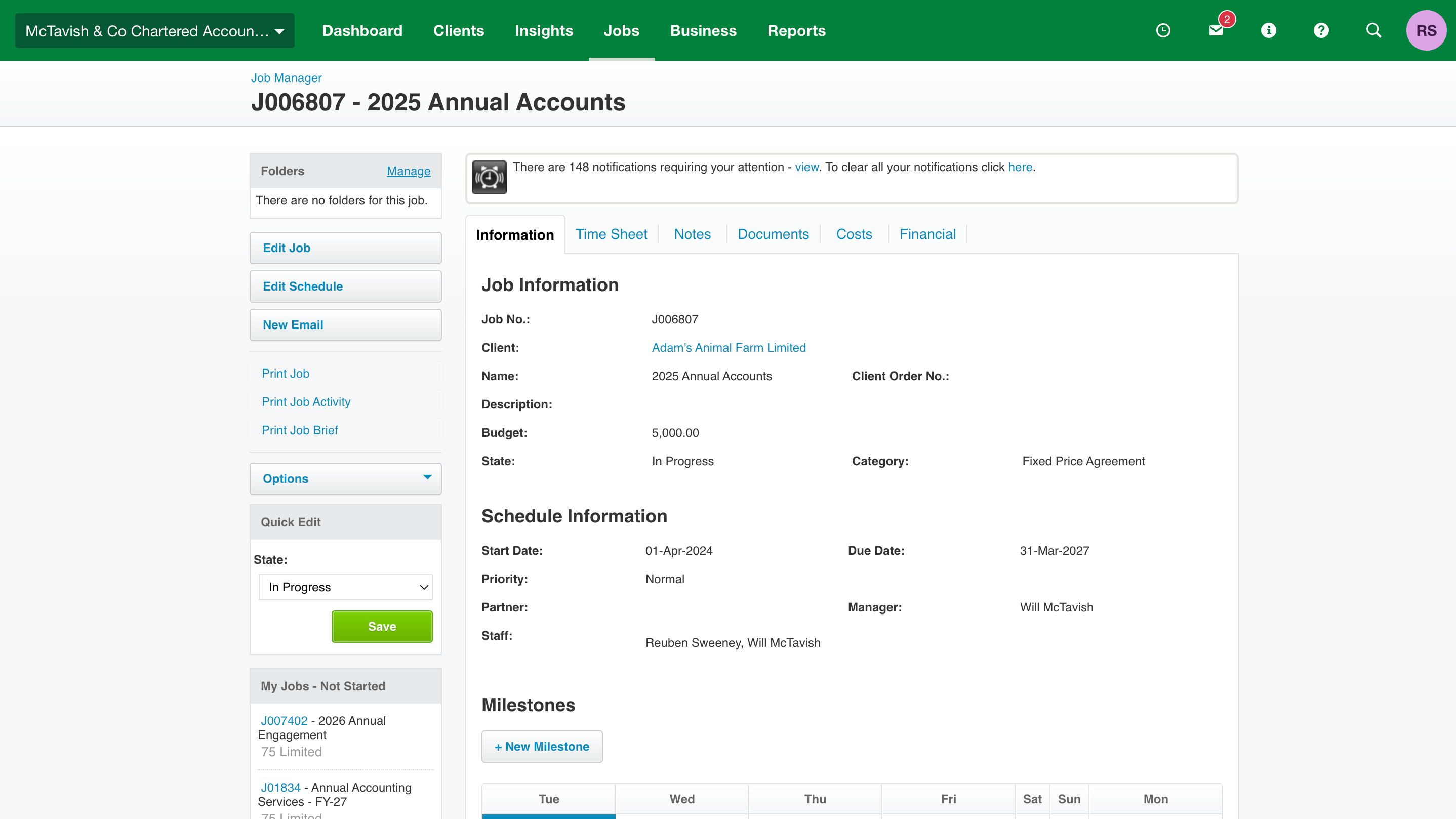
Task: Open the RS user profile avatar
Action: click(1426, 30)
